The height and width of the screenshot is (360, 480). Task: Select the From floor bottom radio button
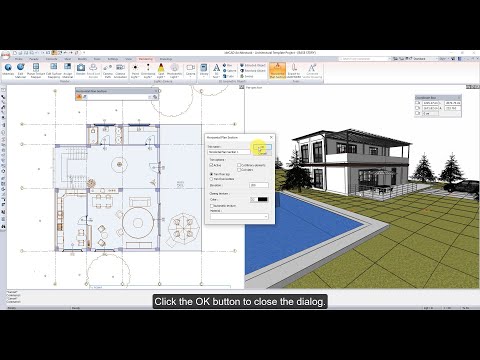click(211, 179)
